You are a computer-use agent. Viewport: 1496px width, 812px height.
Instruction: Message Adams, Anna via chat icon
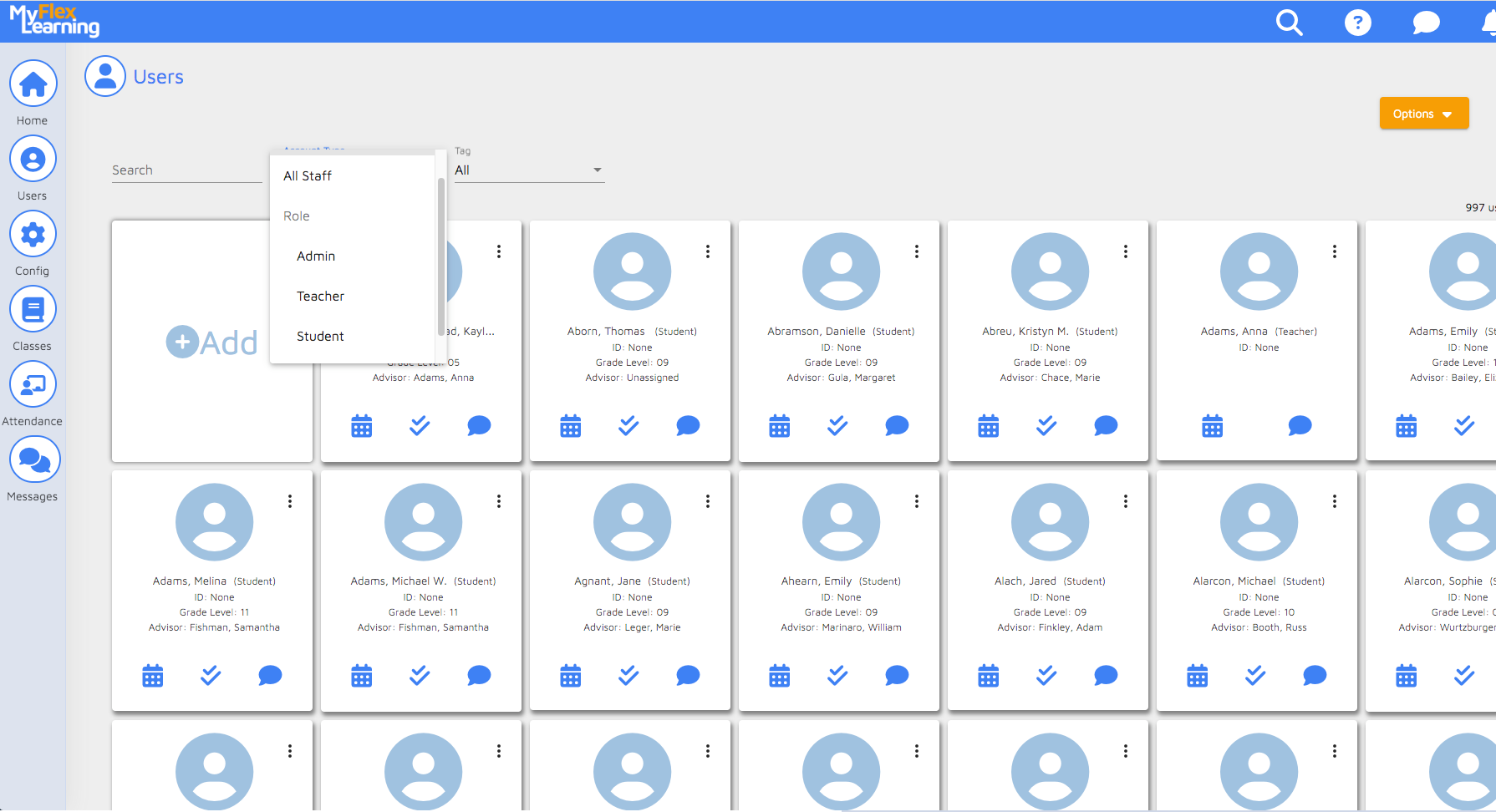pos(1300,426)
